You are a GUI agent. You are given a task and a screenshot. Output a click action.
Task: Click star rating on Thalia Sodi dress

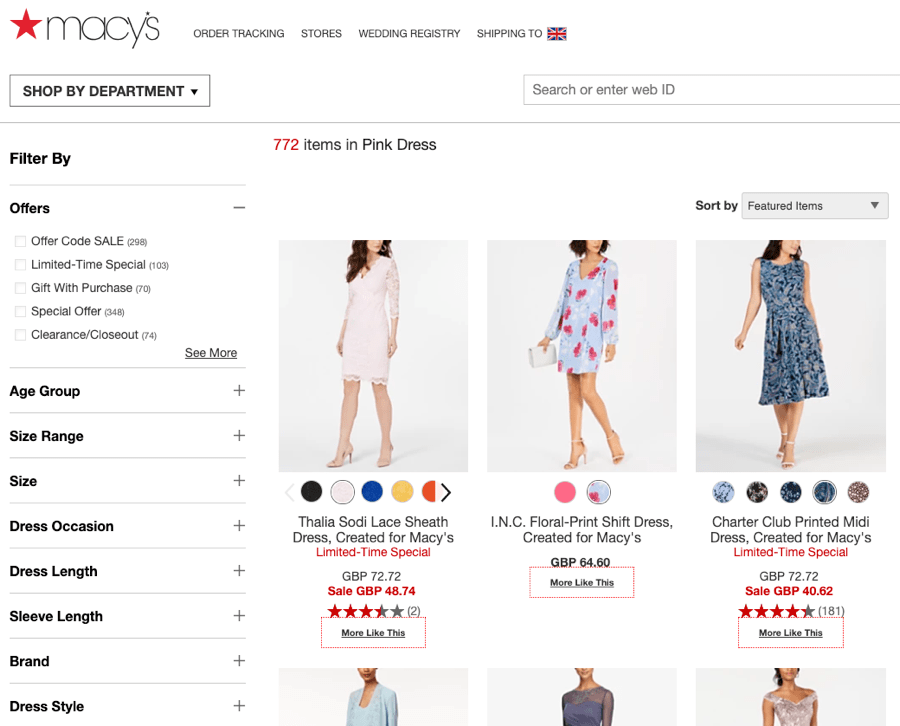coord(365,611)
